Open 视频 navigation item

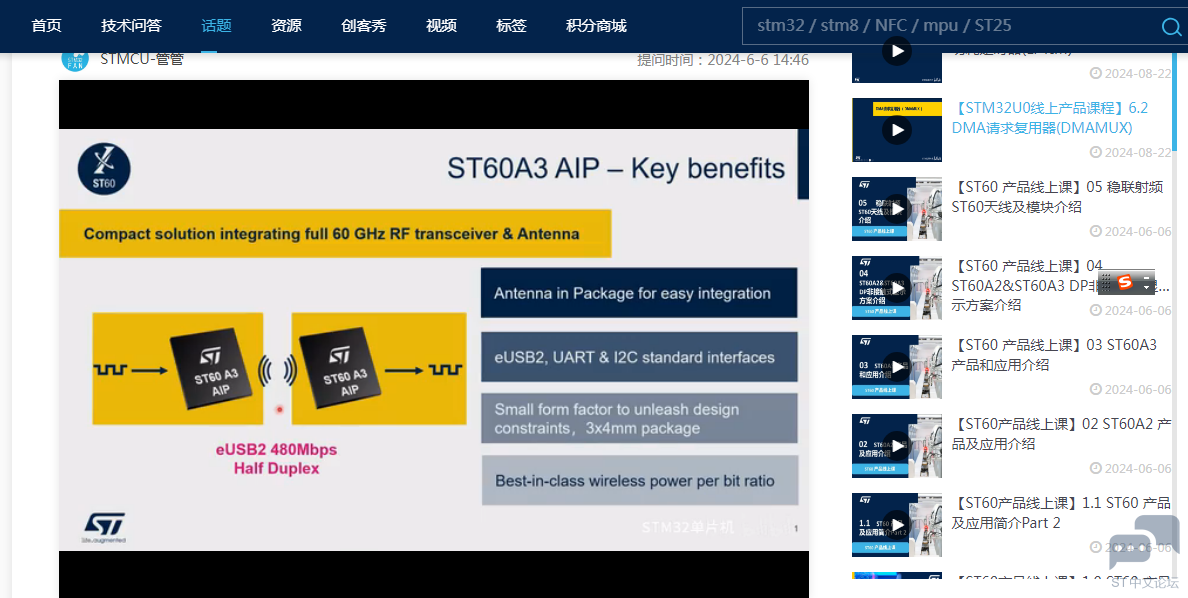coord(441,26)
